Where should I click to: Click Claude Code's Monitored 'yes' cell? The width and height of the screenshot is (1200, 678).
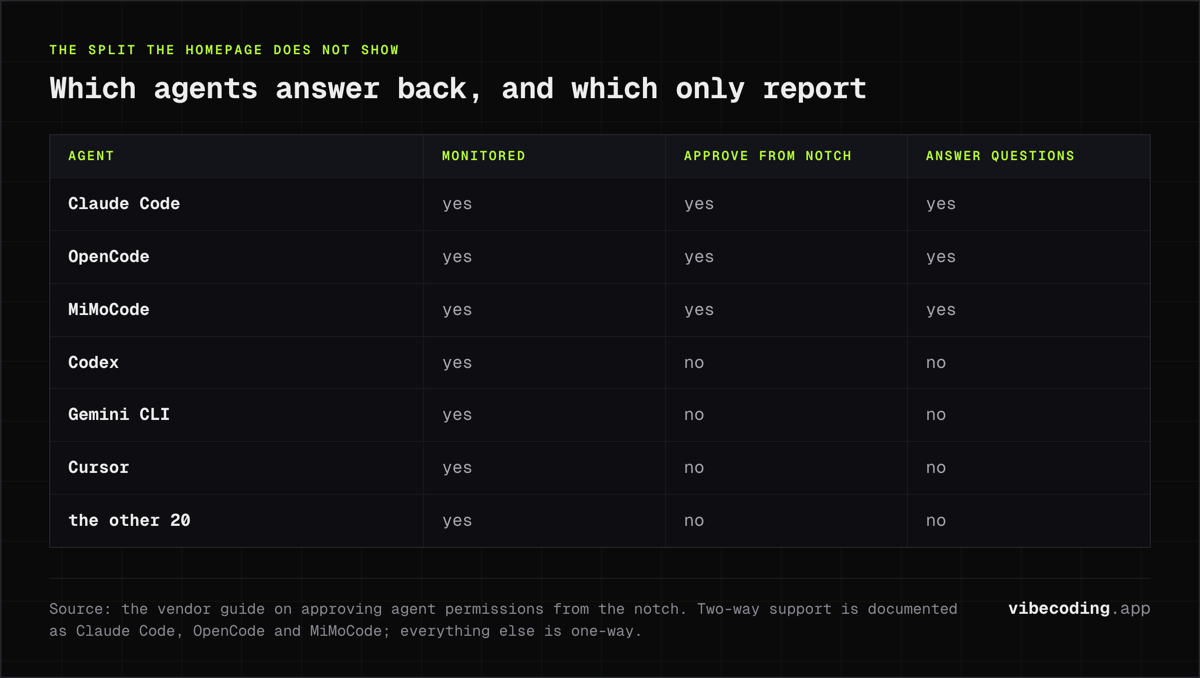[457, 205]
